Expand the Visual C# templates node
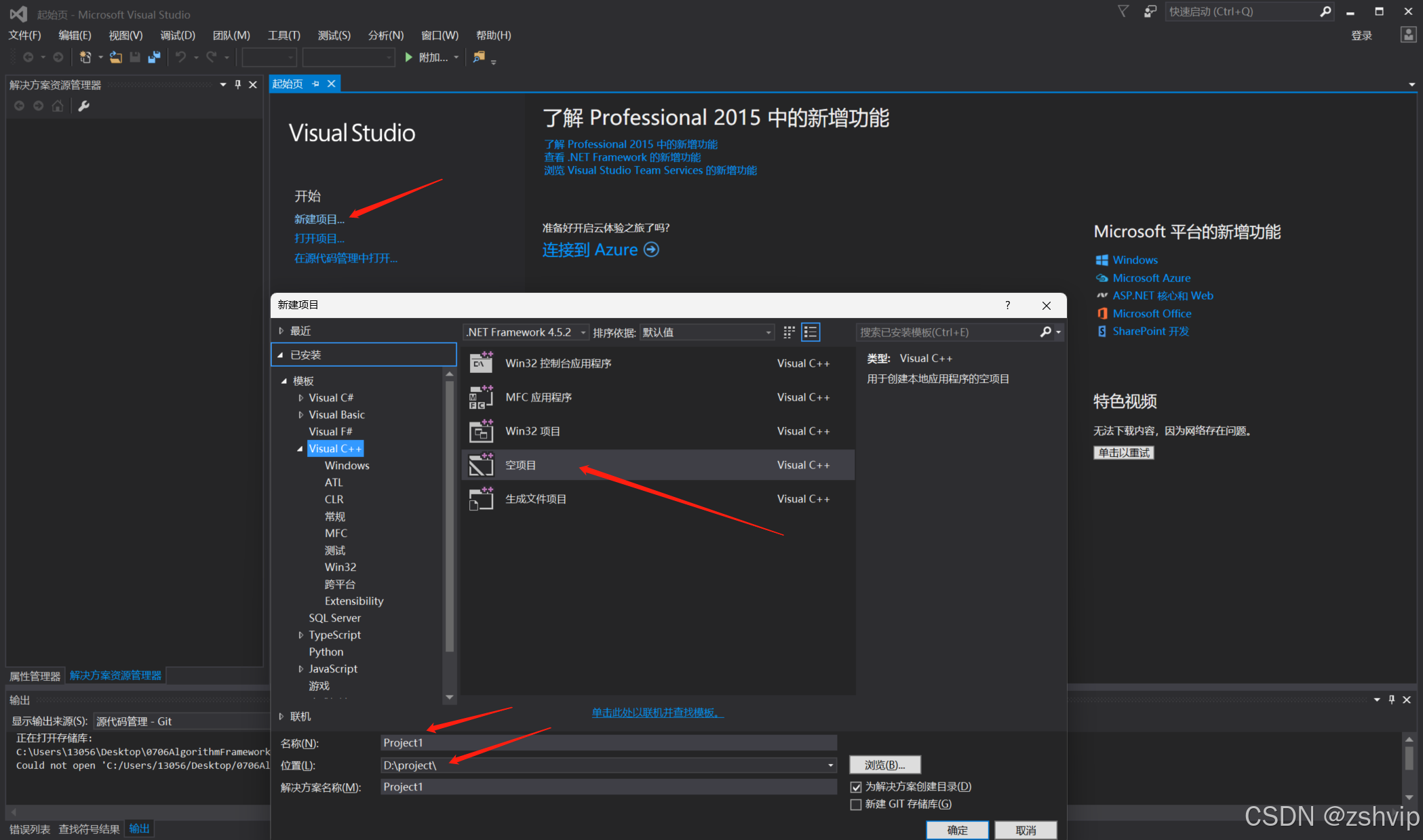The width and height of the screenshot is (1423, 840). (x=302, y=397)
